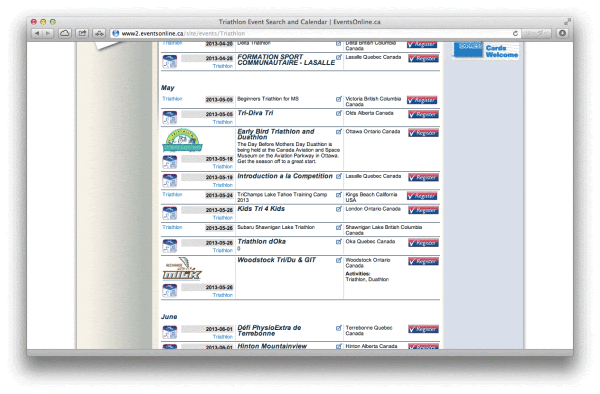
Task: Click Triathlon link in TriChamps Lake Tahoe row
Action: (x=172, y=195)
